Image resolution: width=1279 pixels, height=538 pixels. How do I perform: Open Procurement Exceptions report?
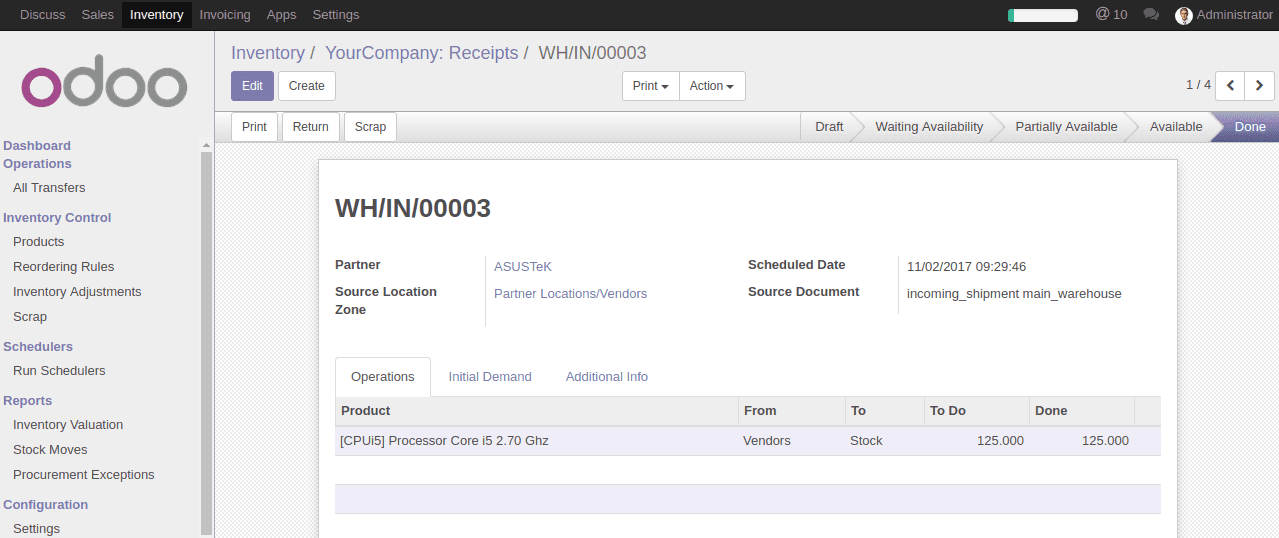click(x=84, y=475)
